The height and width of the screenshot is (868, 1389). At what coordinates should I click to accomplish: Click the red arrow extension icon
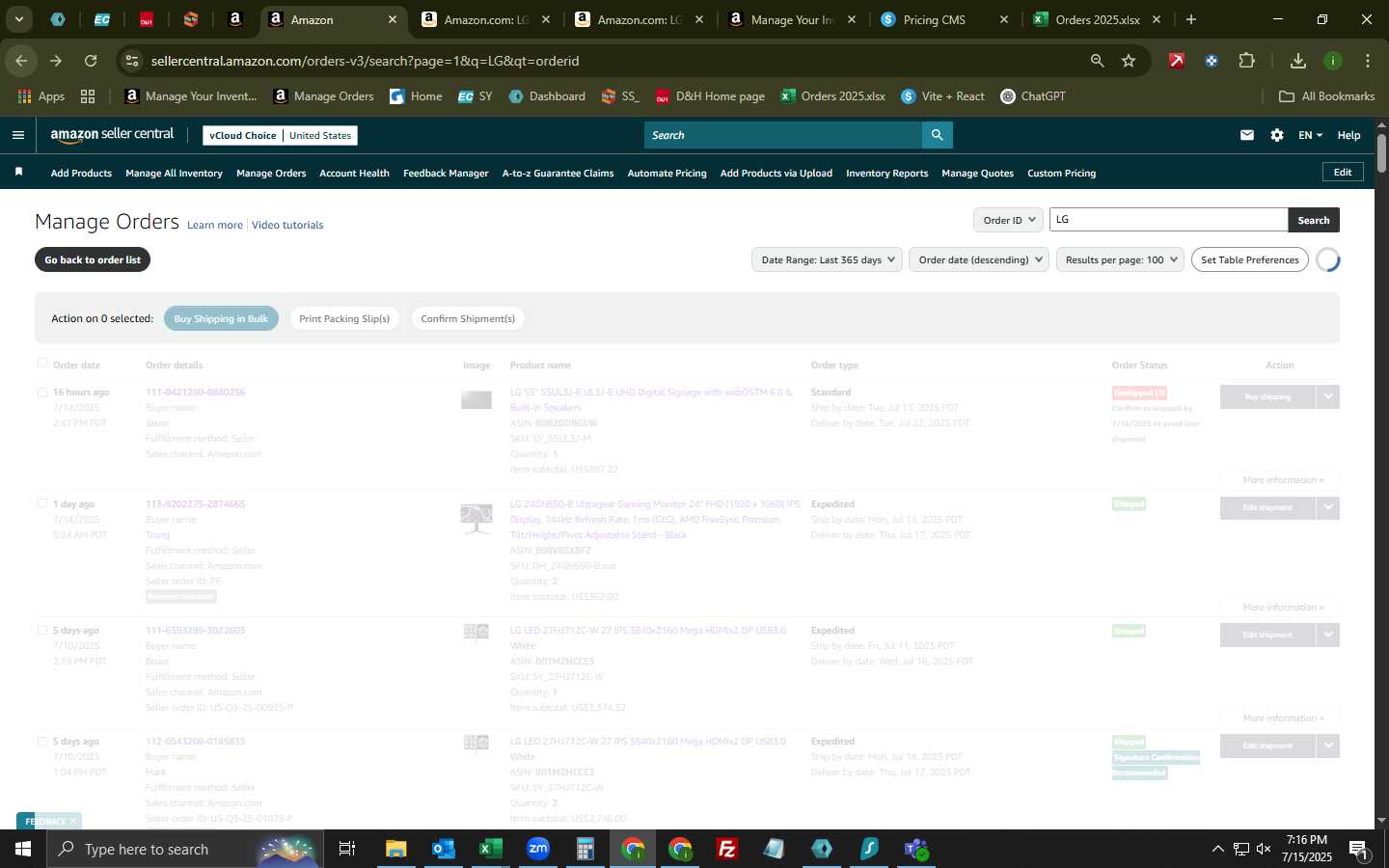[x=1177, y=61]
